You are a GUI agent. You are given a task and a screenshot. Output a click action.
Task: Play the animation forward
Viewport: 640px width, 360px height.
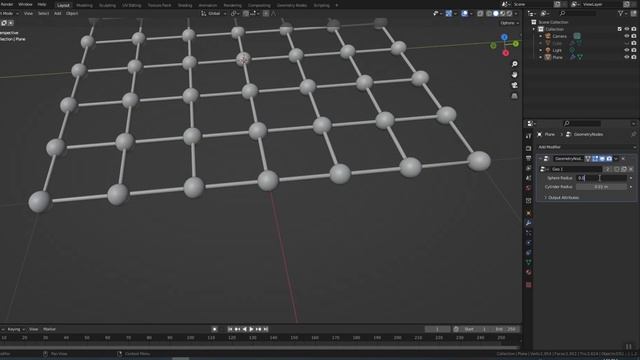pos(251,329)
